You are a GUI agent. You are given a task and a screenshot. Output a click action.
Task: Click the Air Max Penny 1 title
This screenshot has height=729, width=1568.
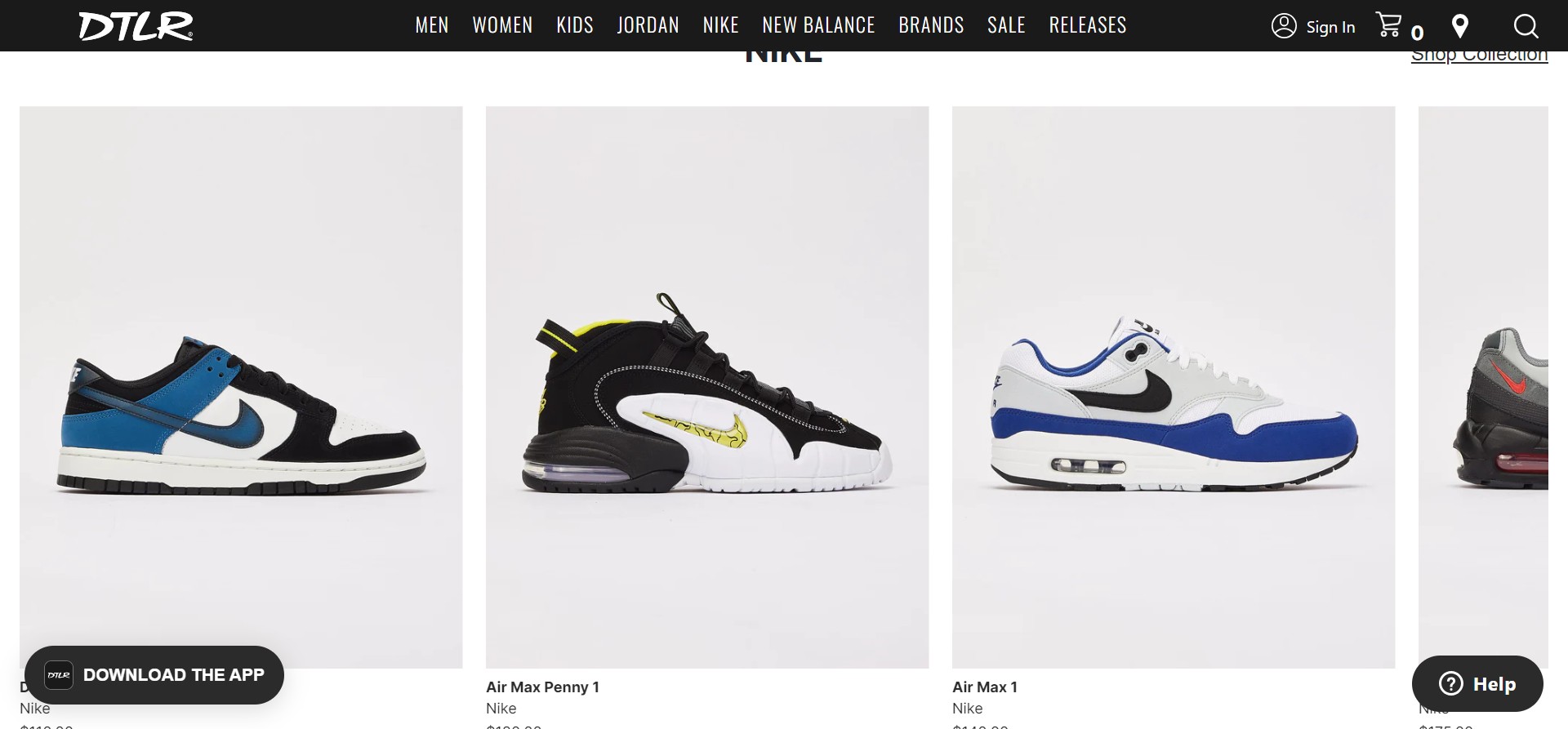coord(542,687)
